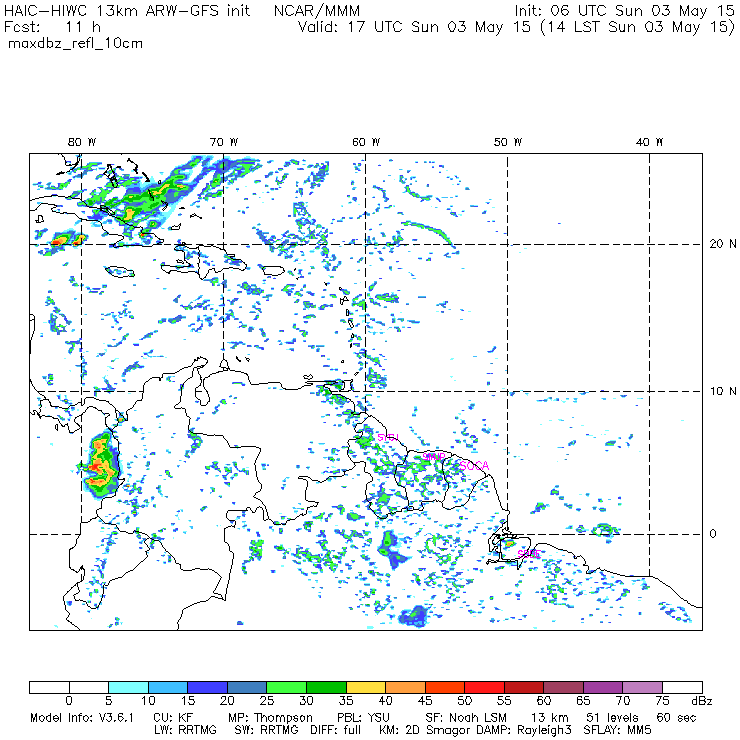Viewport: 740px width, 740px height.
Task: Click the Init: 06 UTC Sun 03 May 15 text
Action: [624, 11]
